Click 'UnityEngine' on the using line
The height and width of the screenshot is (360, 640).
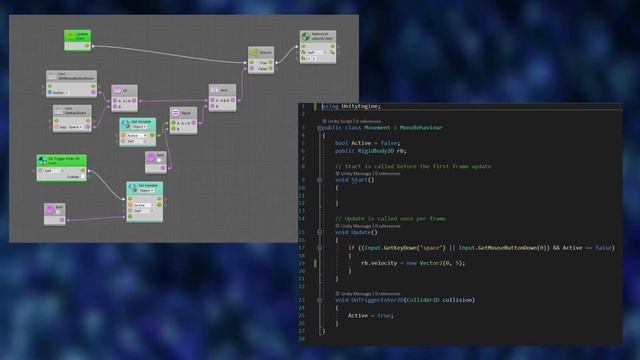[x=359, y=106]
